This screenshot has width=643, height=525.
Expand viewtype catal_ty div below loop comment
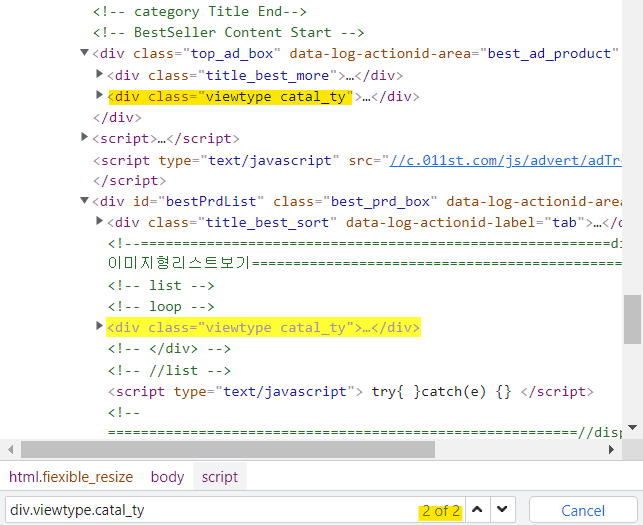[x=99, y=327]
